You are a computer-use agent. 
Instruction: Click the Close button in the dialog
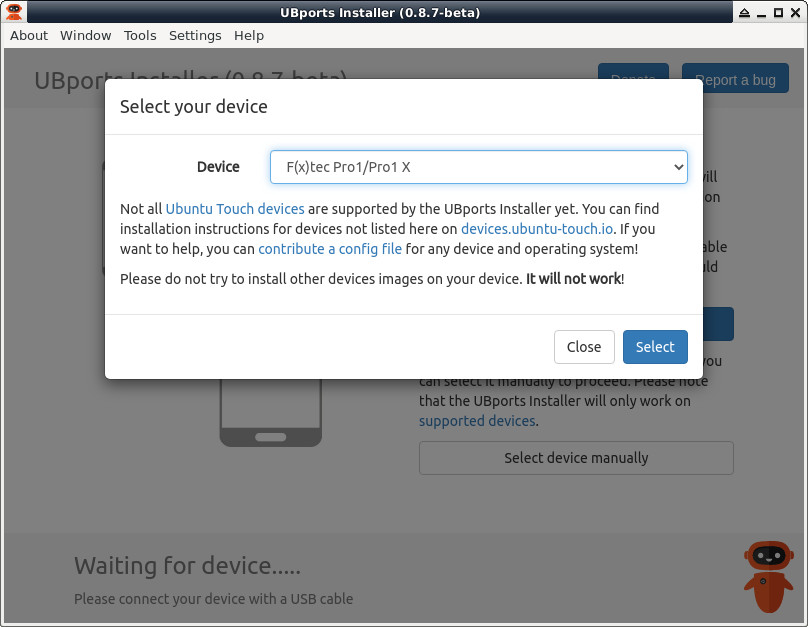pos(584,347)
